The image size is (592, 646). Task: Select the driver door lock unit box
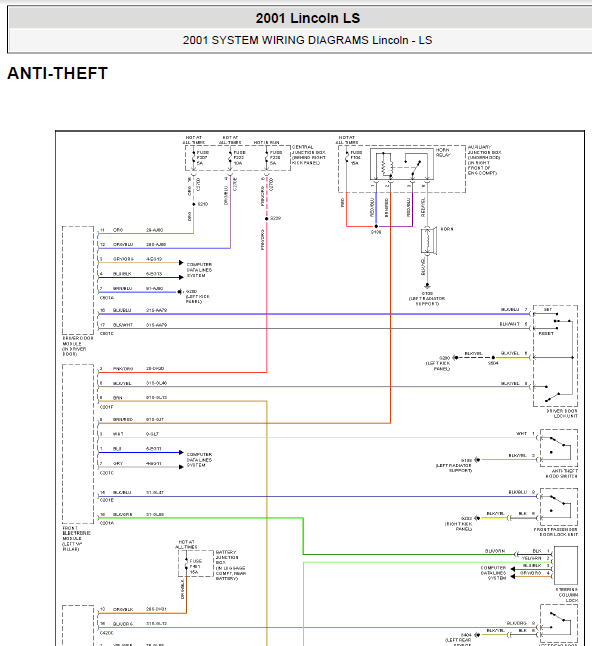pos(555,356)
